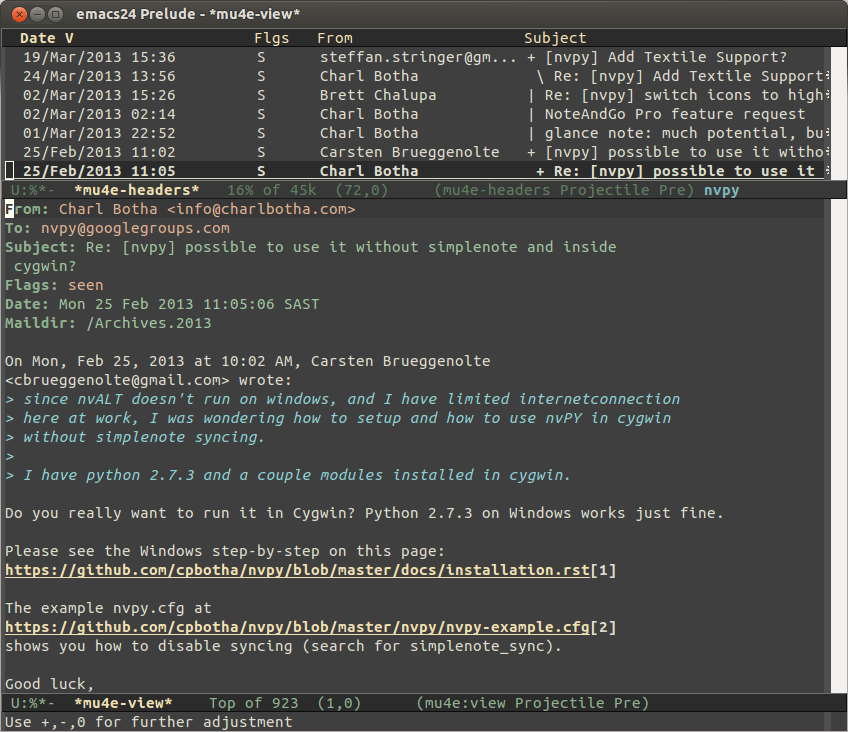
Task: Click the *mu4e-view* buffer name in mode line
Action: 123,703
